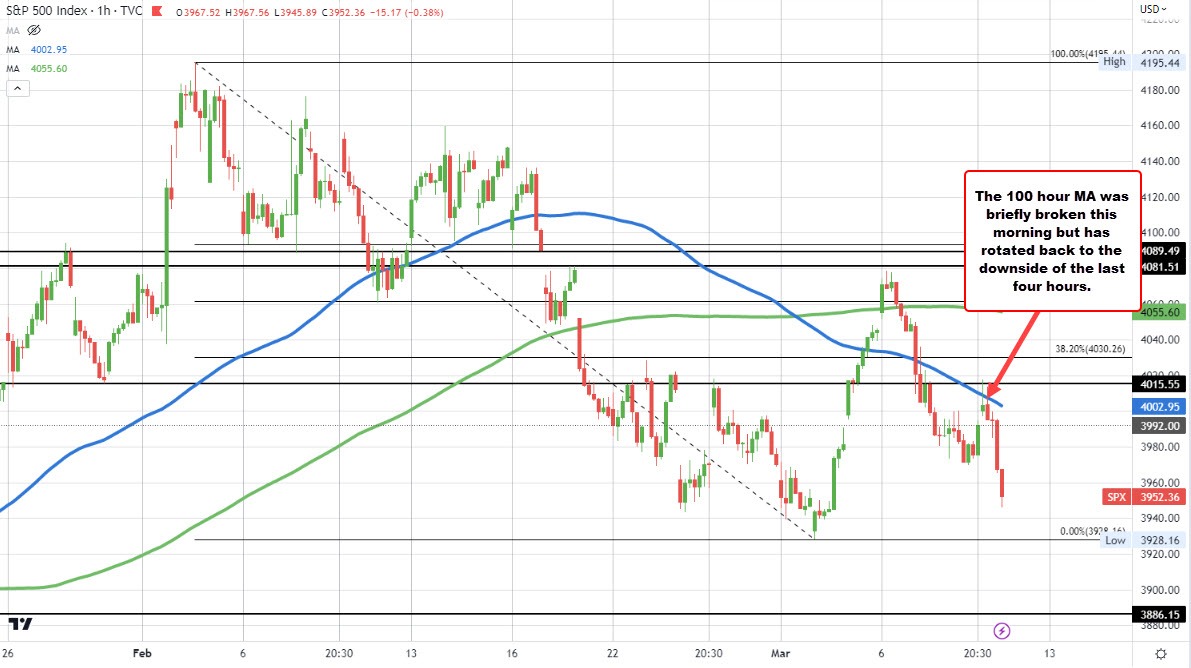Viewport: 1191px width, 668px height.
Task: Open chart settings via the gear icon
Action: coord(1159,653)
